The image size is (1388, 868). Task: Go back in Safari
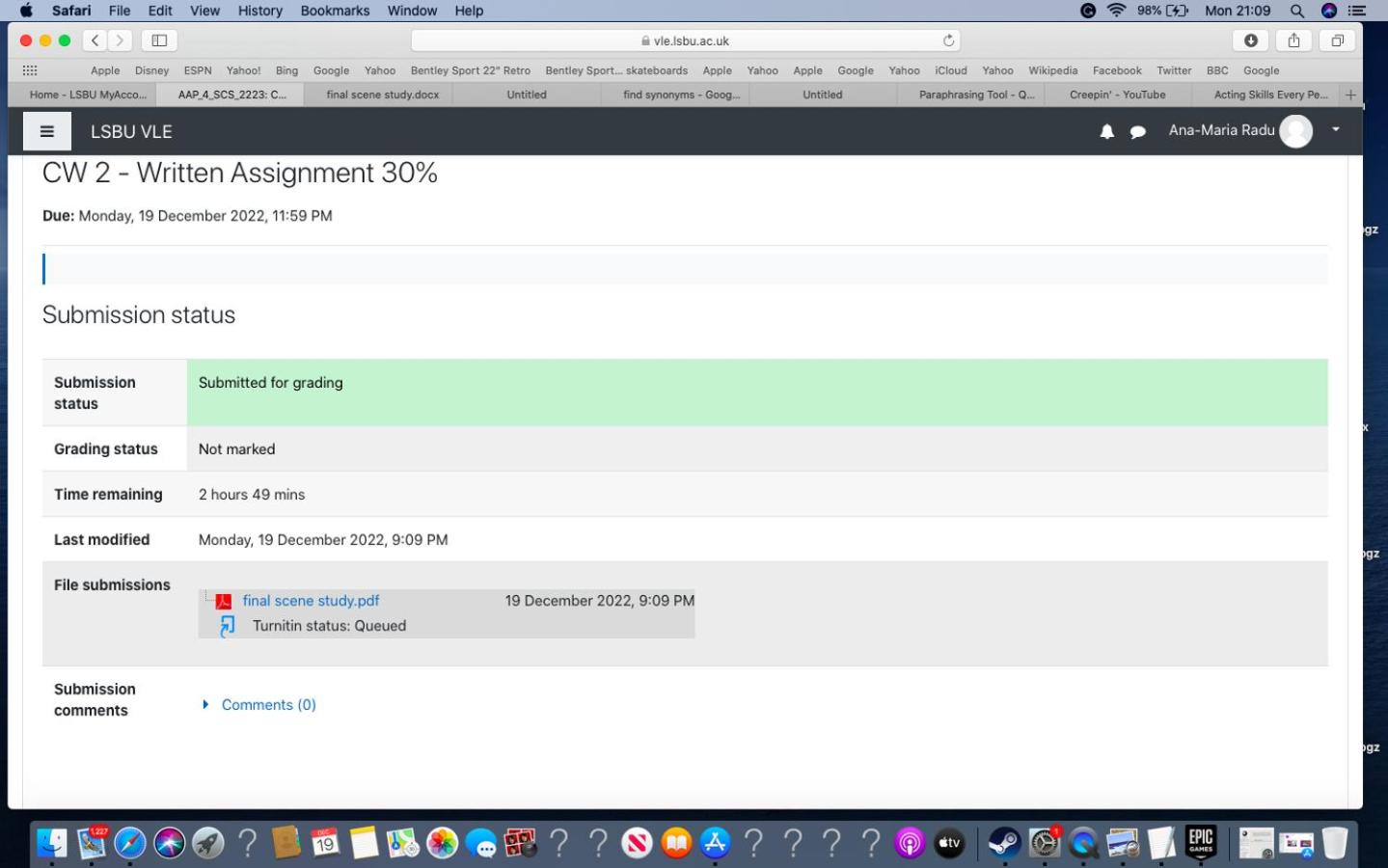(x=95, y=41)
